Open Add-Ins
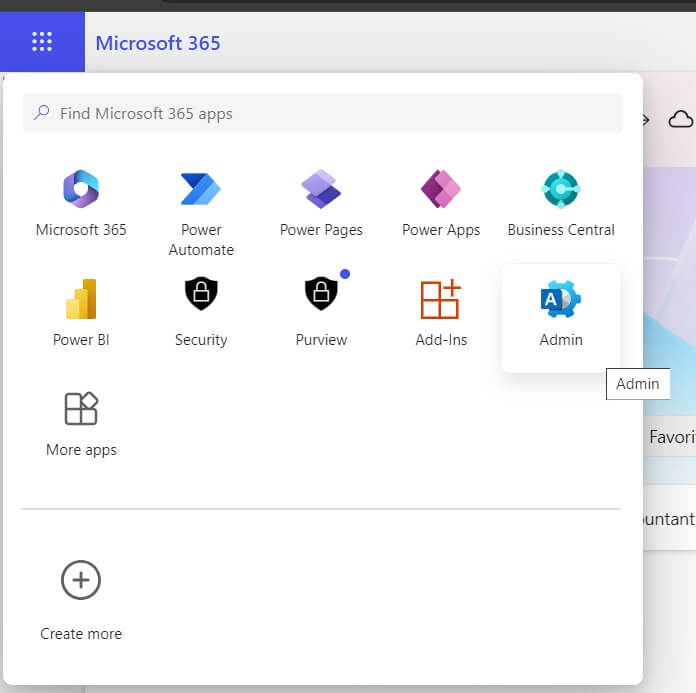The width and height of the screenshot is (696, 693). [441, 313]
